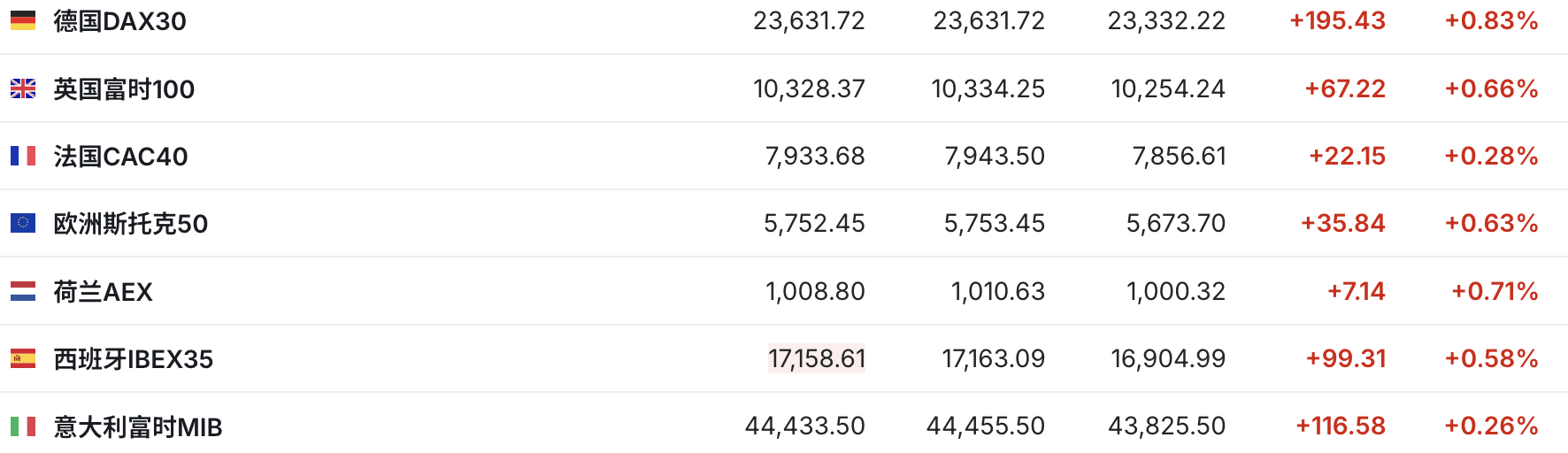Image resolution: width=1568 pixels, height=453 pixels.
Task: Click the Netherlands flag icon
Action: tap(23, 291)
